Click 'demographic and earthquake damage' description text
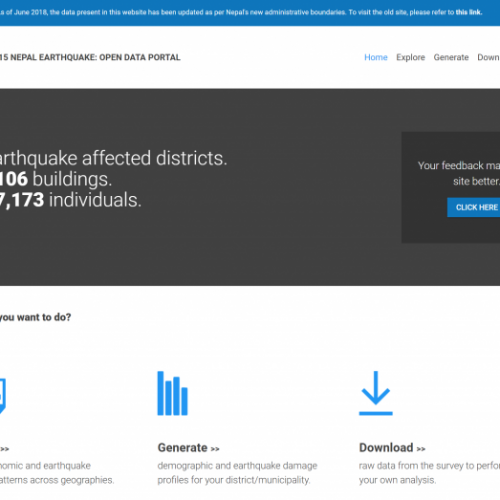This screenshot has height=500, width=500. pyautogui.click(x=237, y=465)
